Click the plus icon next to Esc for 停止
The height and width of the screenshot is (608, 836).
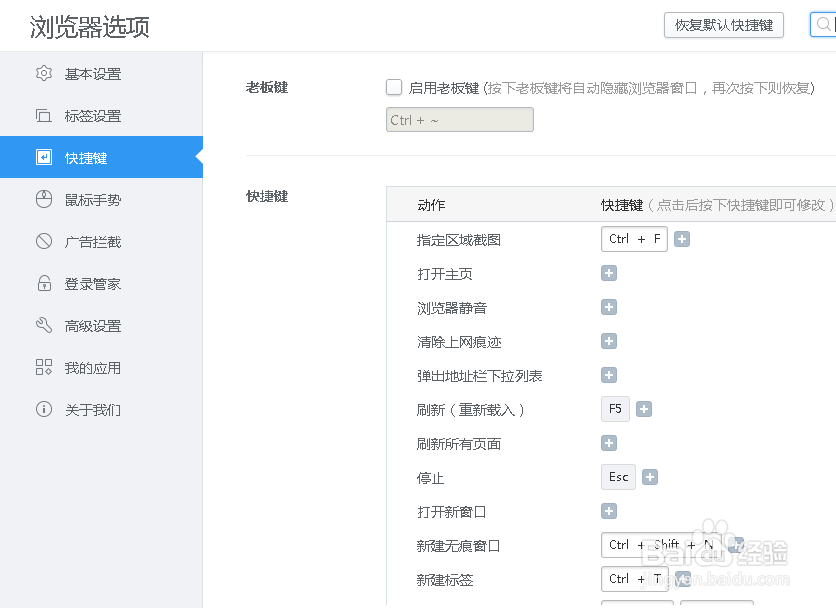point(650,477)
